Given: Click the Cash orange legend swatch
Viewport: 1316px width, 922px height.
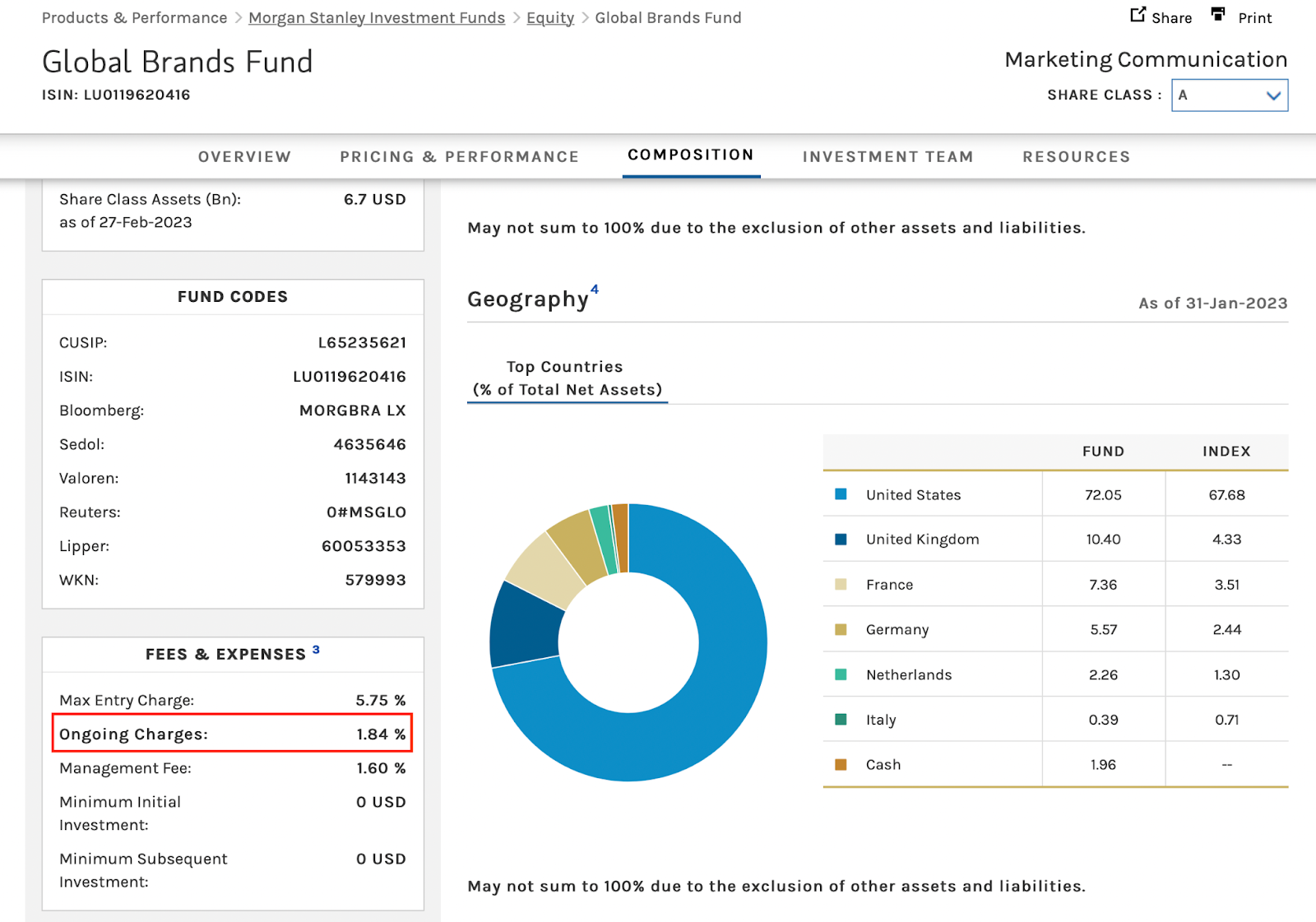Looking at the screenshot, I should tap(841, 765).
